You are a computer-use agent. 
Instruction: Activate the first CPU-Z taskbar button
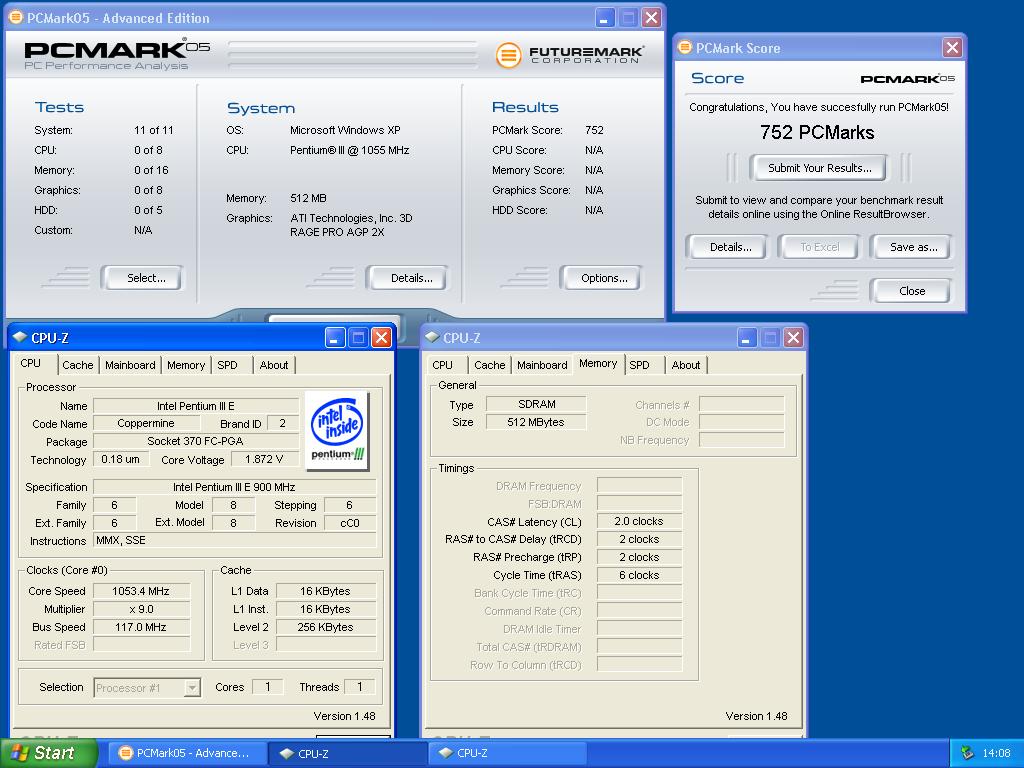tap(347, 753)
